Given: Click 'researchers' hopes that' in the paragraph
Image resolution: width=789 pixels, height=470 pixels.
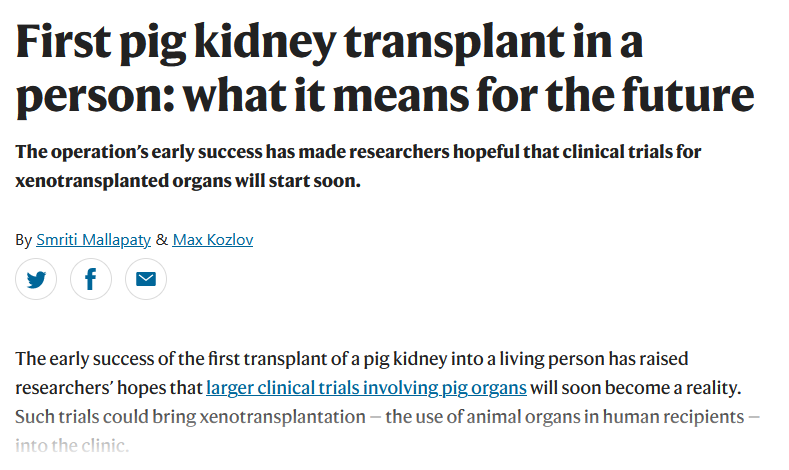Looking at the screenshot, I should [x=109, y=388].
